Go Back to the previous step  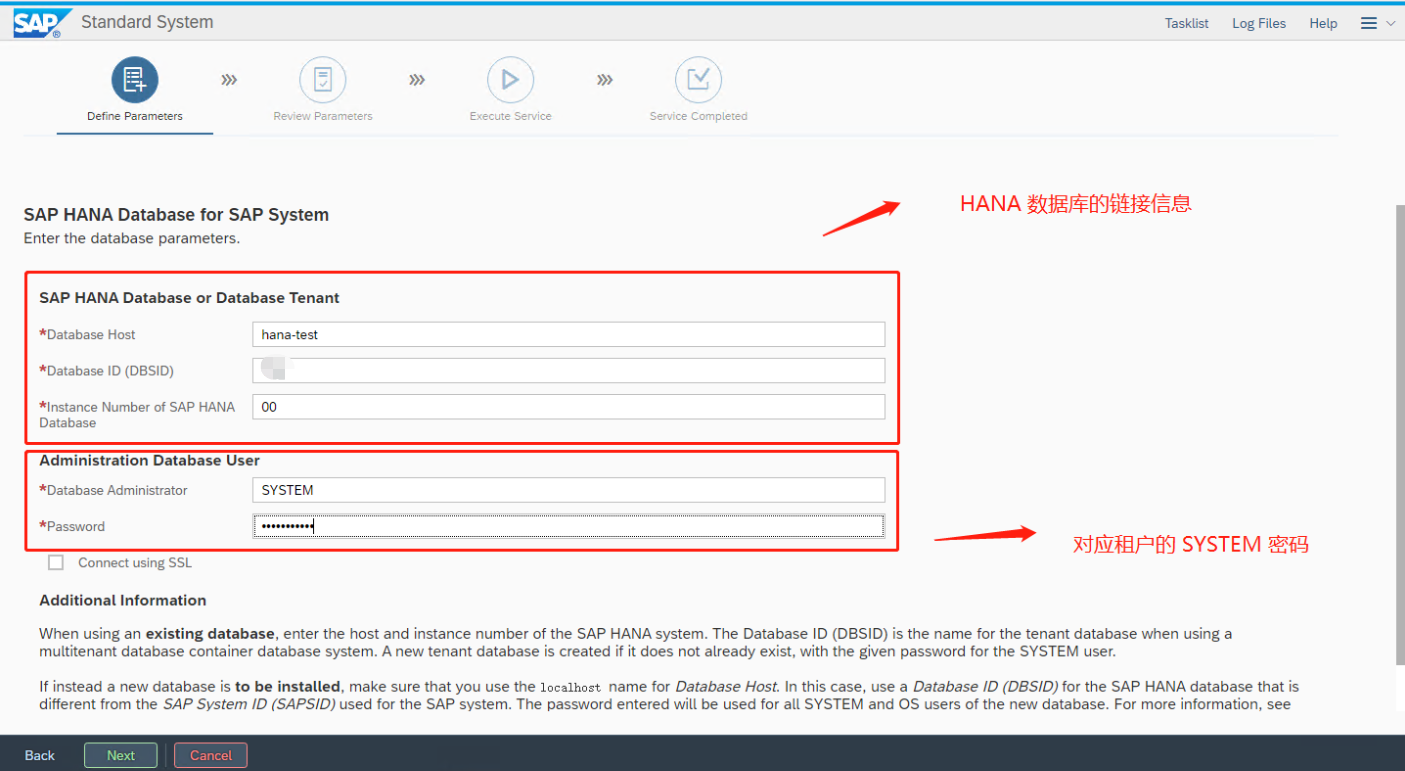(x=40, y=755)
